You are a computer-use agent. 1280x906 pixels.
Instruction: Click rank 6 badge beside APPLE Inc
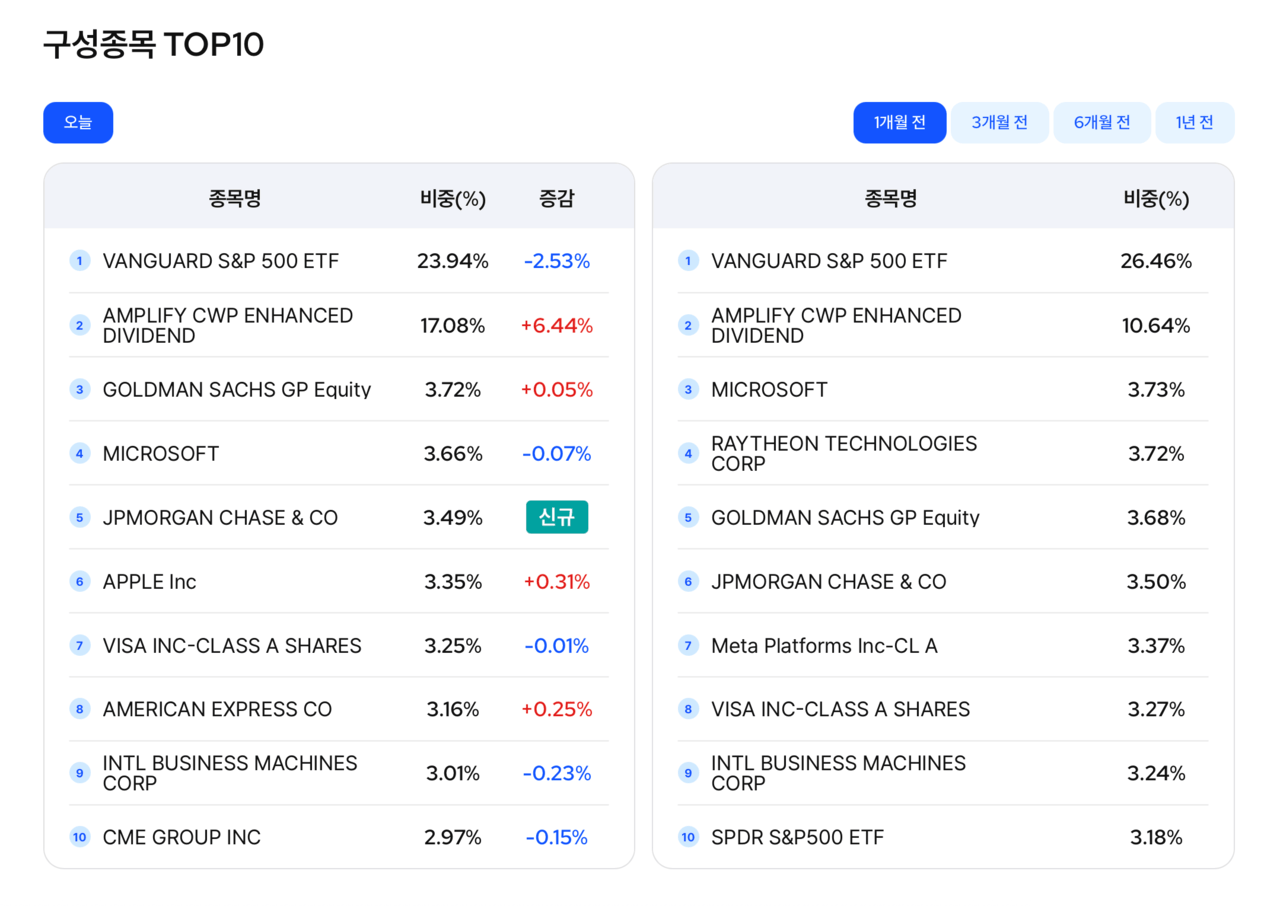(80, 581)
